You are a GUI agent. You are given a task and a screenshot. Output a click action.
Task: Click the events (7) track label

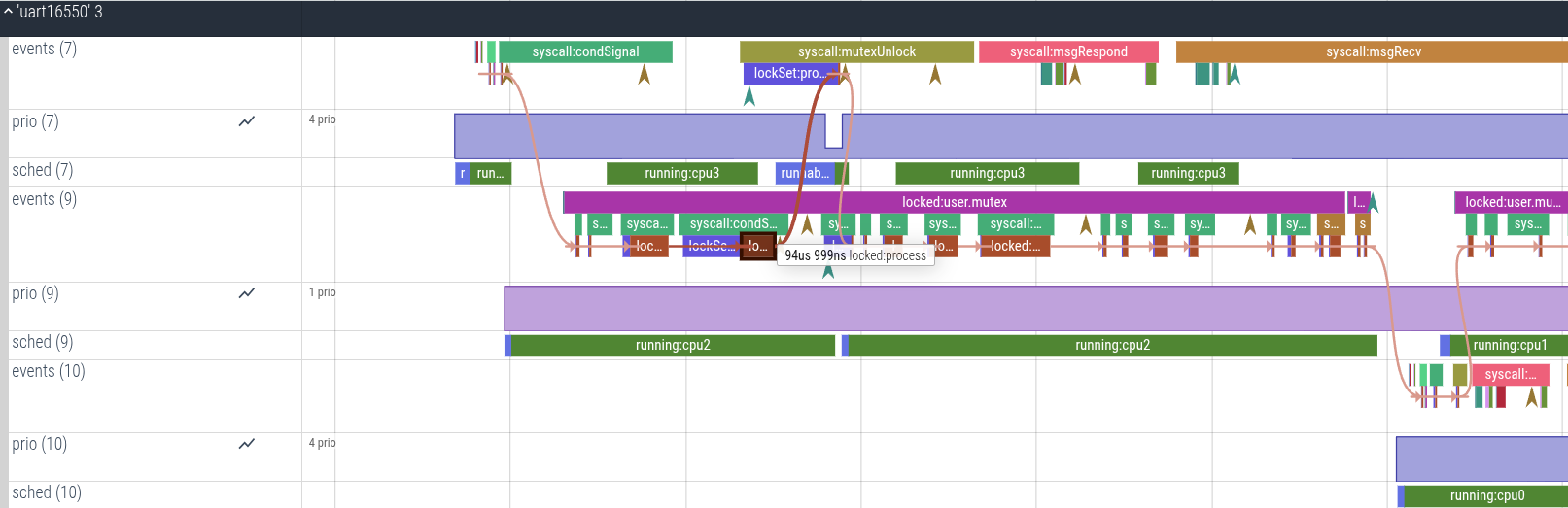point(44,49)
